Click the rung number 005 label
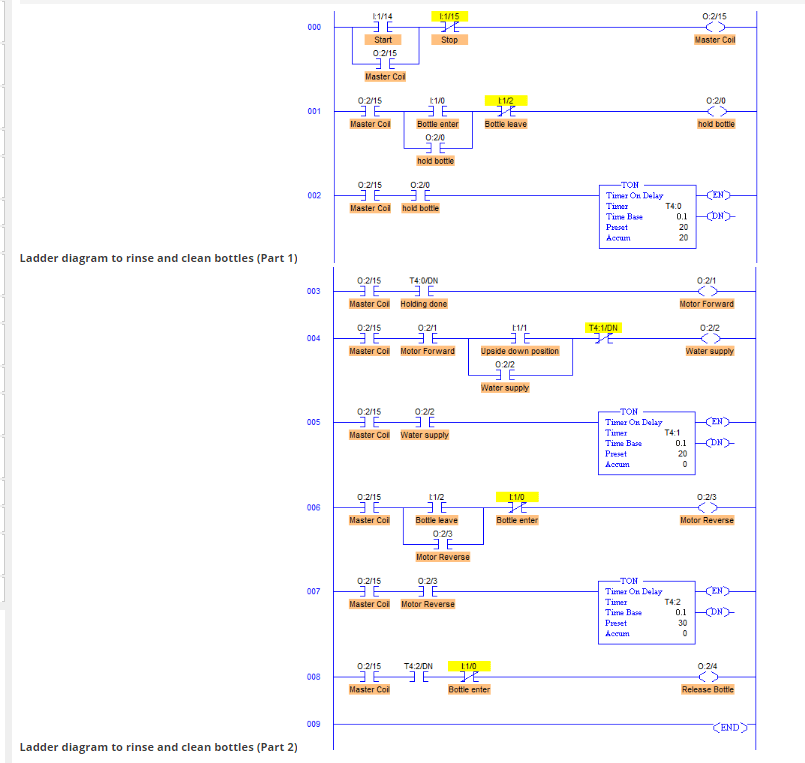Viewport: 805px width, 763px height. tap(313, 423)
